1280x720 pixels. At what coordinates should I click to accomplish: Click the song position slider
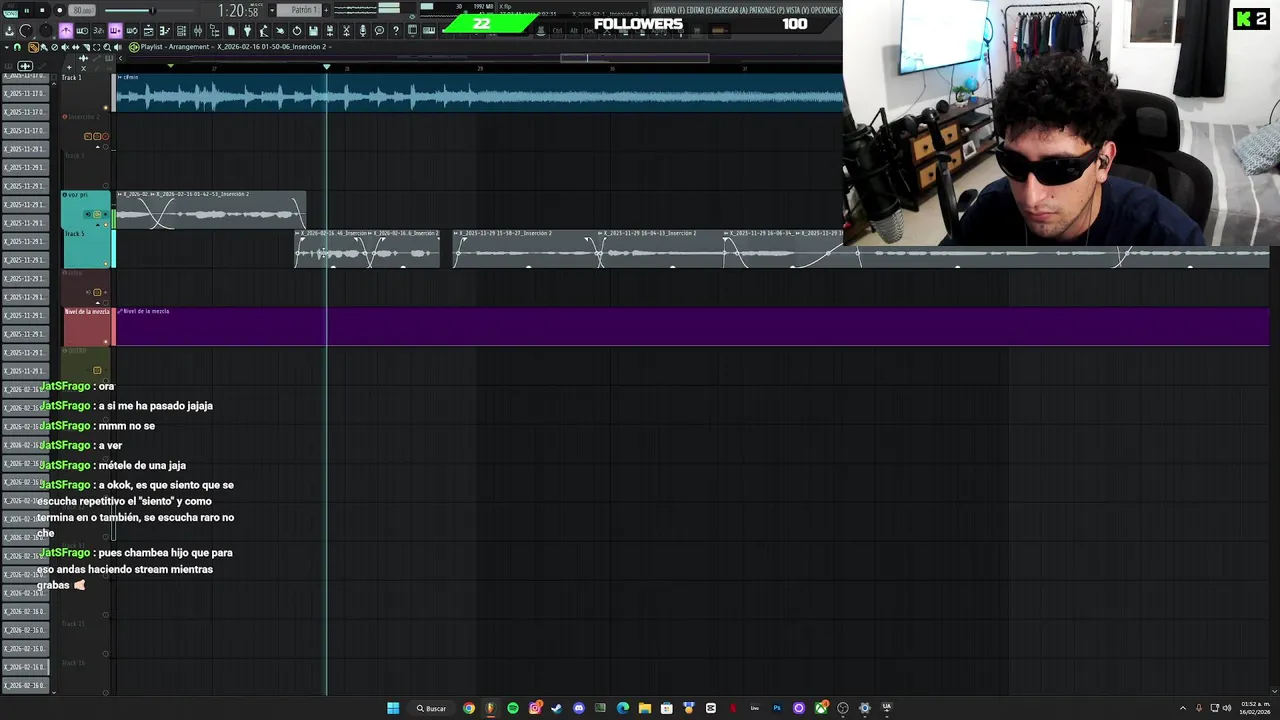[x=149, y=11]
